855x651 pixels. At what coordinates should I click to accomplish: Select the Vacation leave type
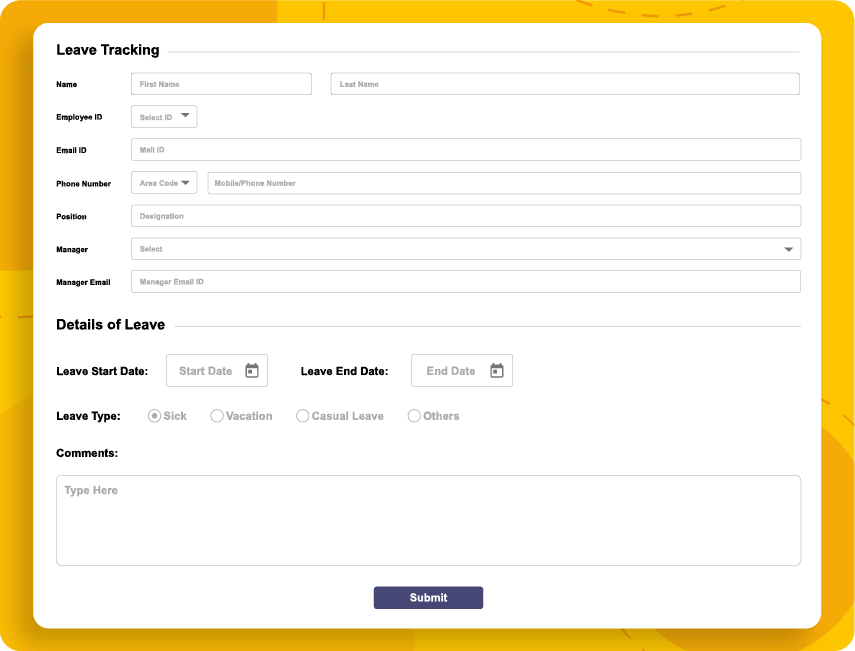pyautogui.click(x=216, y=415)
